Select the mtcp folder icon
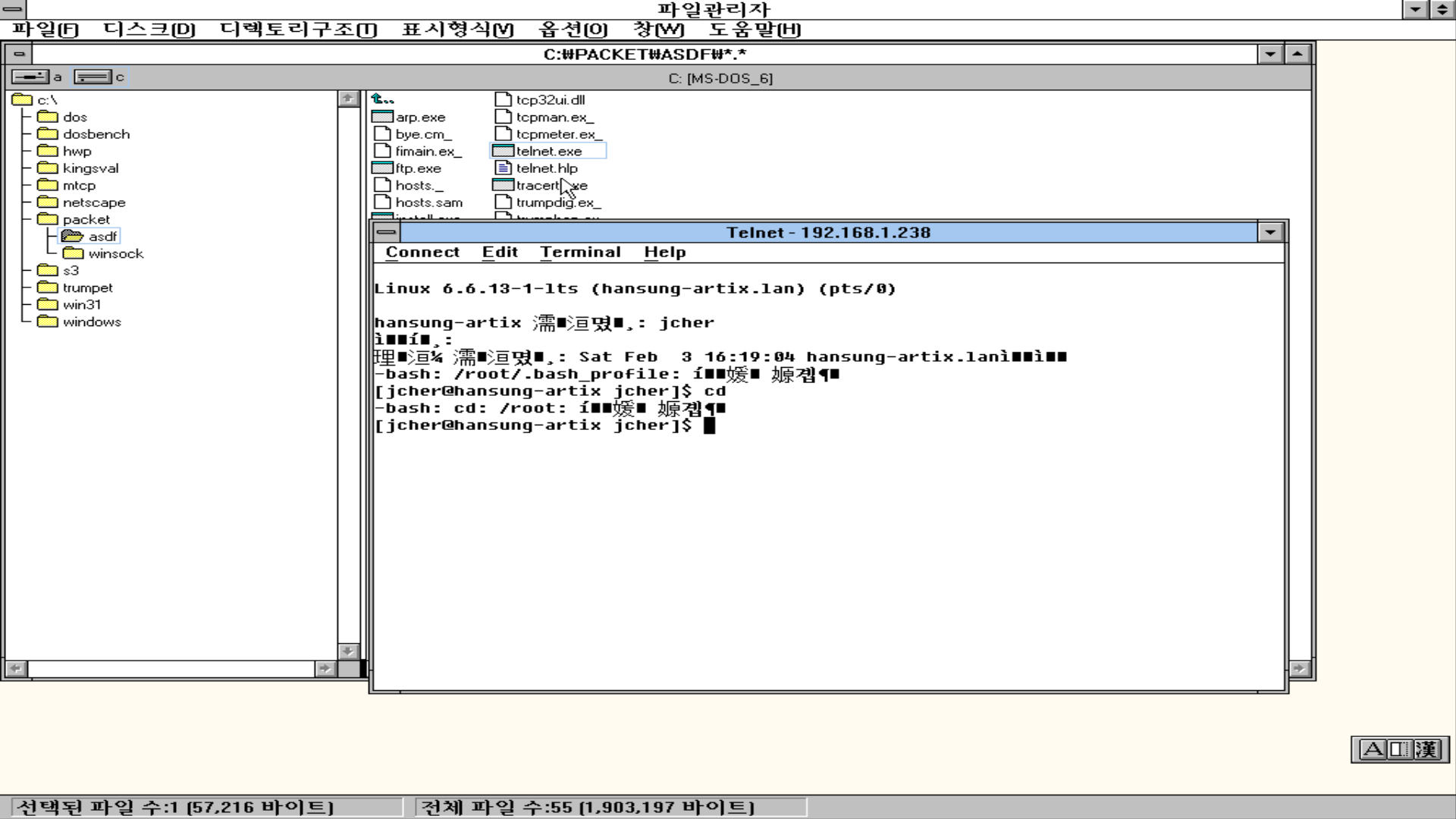The height and width of the screenshot is (819, 1456). [x=48, y=185]
